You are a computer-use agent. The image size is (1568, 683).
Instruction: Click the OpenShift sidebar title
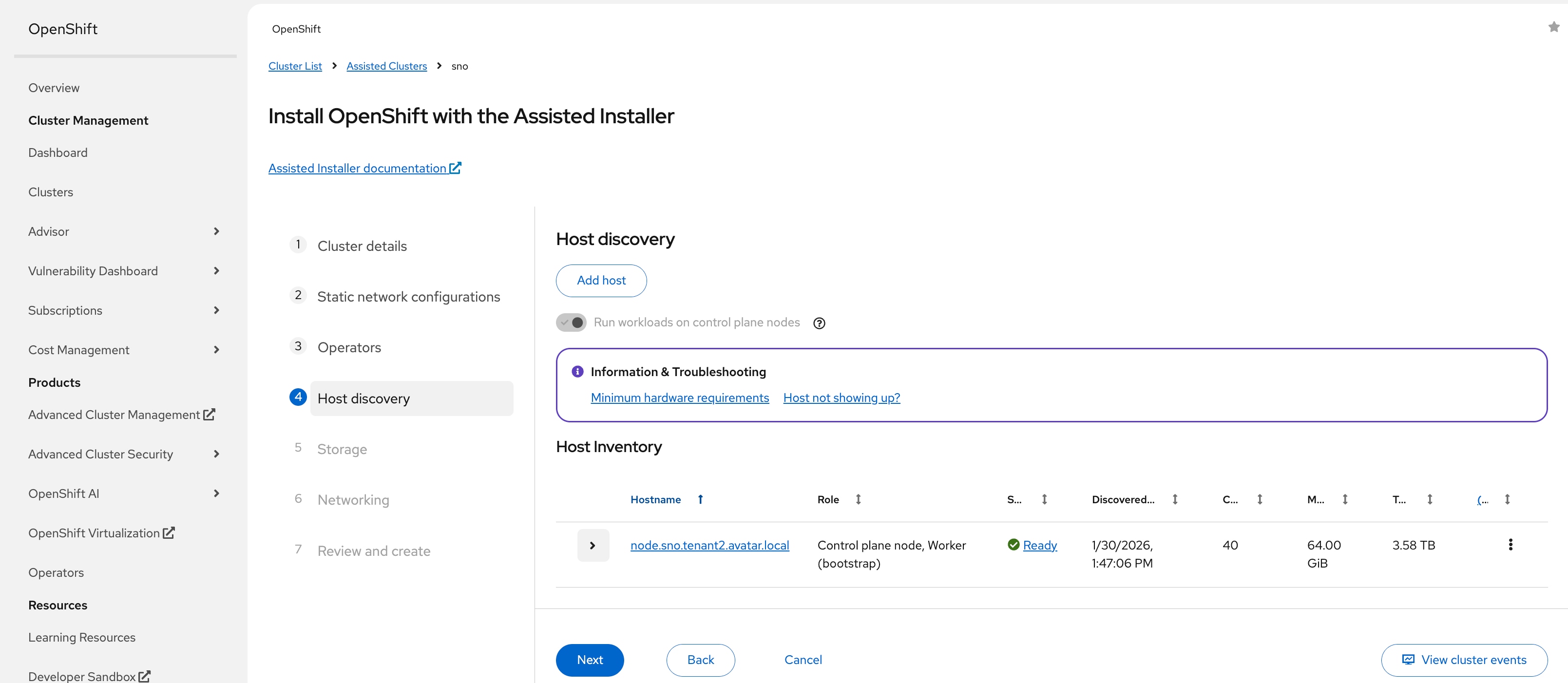point(63,29)
